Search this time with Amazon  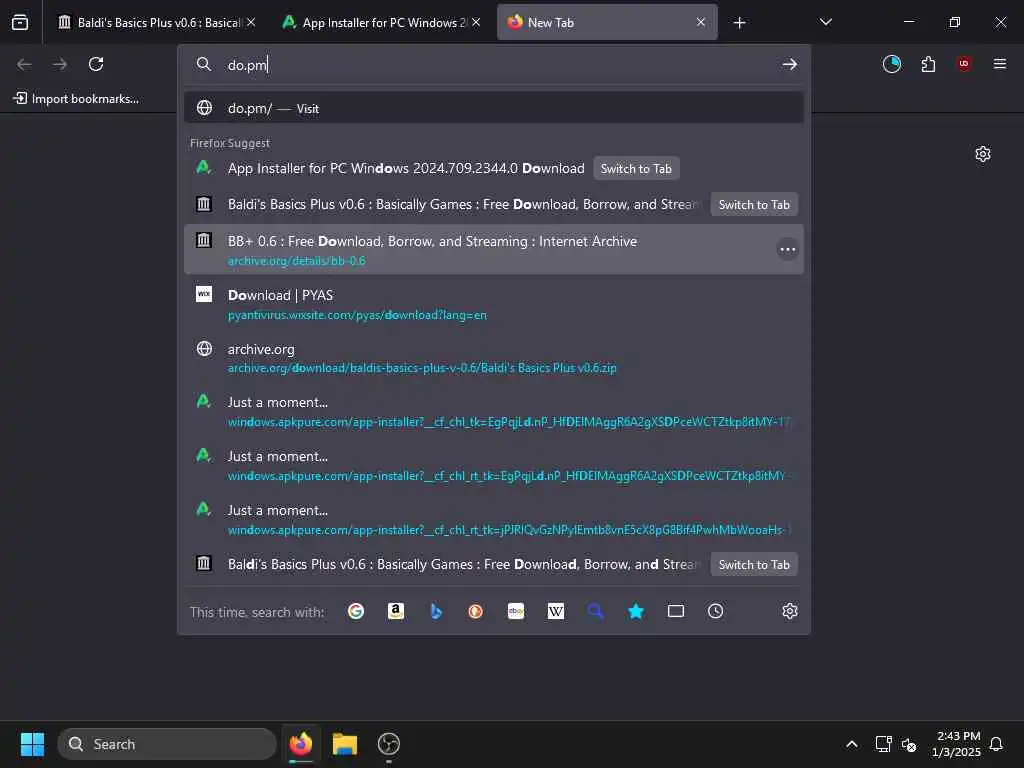(x=396, y=611)
